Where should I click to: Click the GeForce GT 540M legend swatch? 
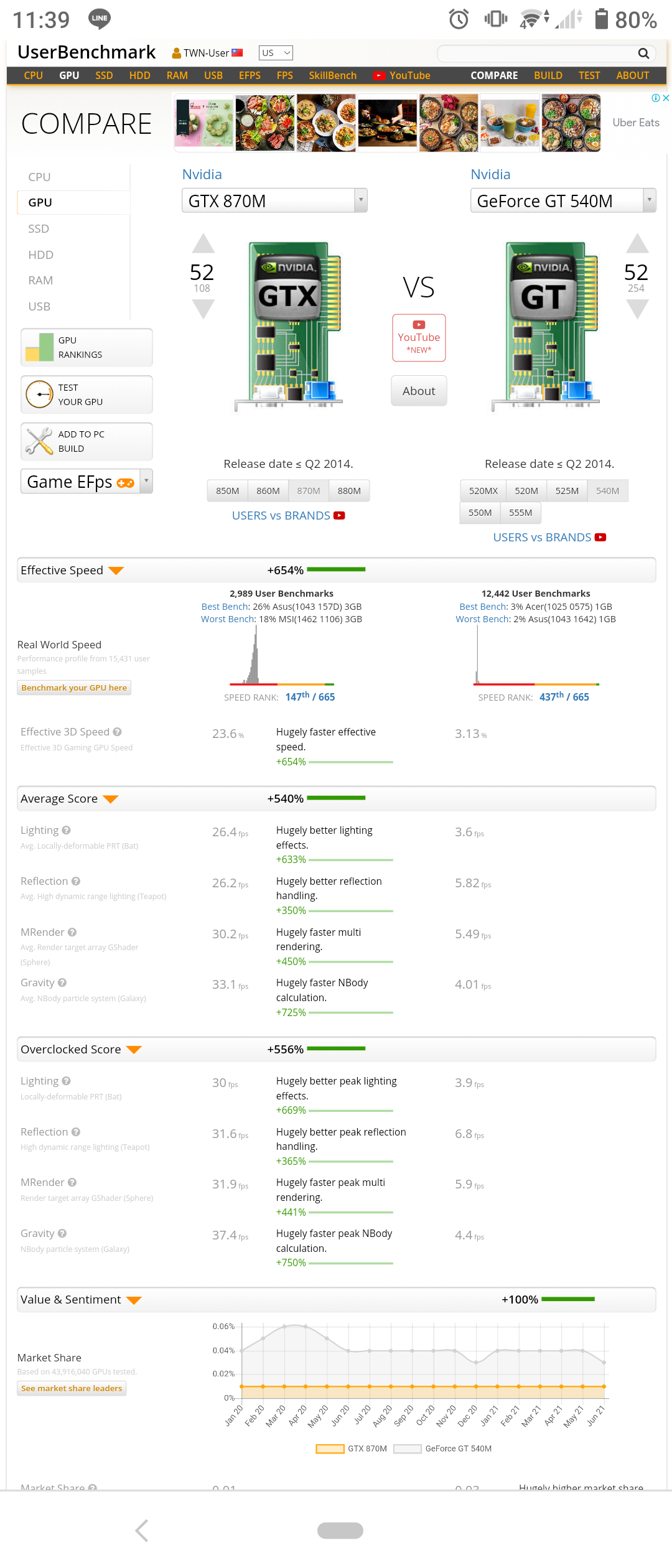pos(408,1449)
